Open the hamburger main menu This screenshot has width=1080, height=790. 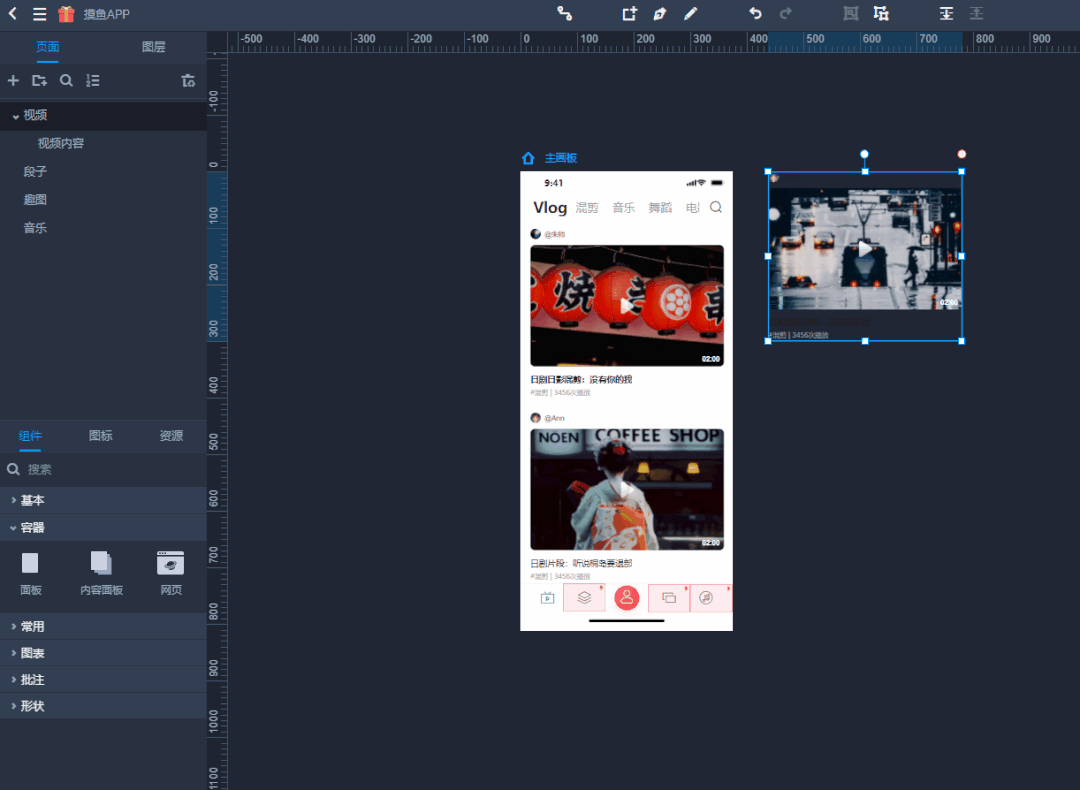[x=39, y=14]
